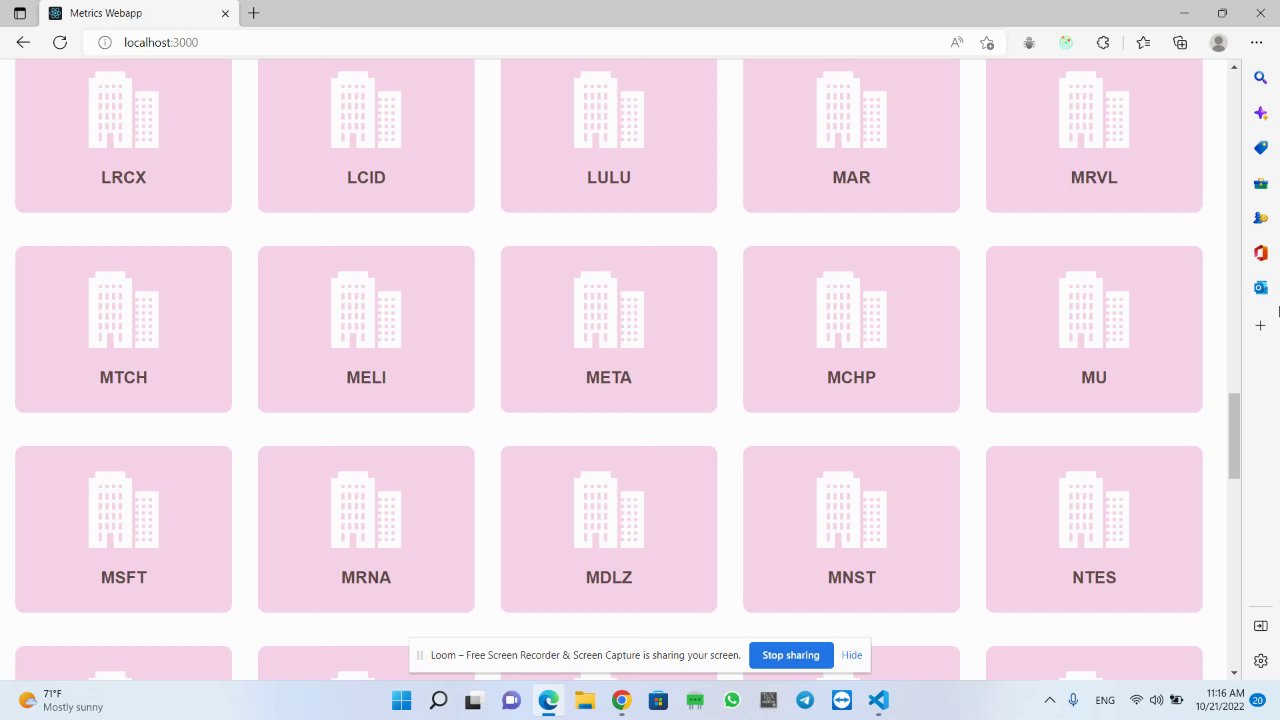Click the MAR building icon
The image size is (1280, 720).
851,109
